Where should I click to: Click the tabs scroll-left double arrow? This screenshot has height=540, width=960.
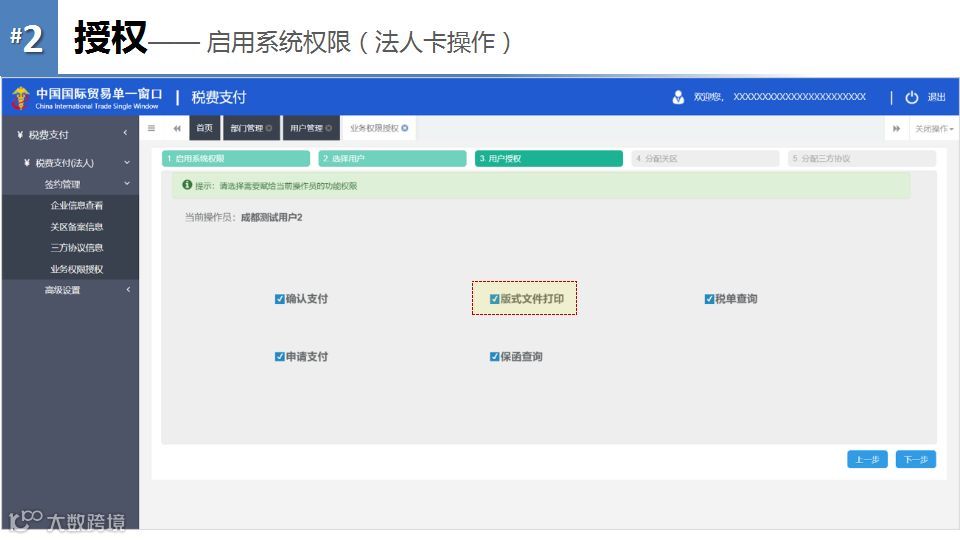(x=177, y=128)
